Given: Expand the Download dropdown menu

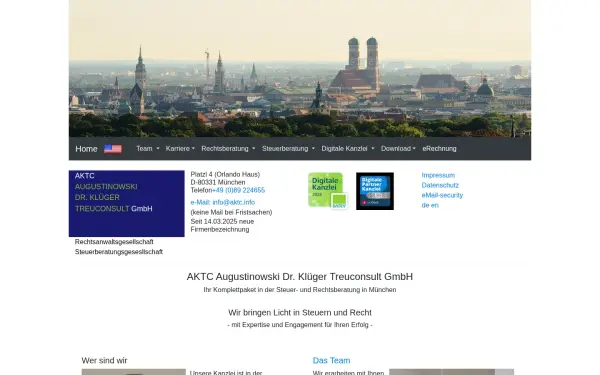Looking at the screenshot, I should click(x=398, y=148).
